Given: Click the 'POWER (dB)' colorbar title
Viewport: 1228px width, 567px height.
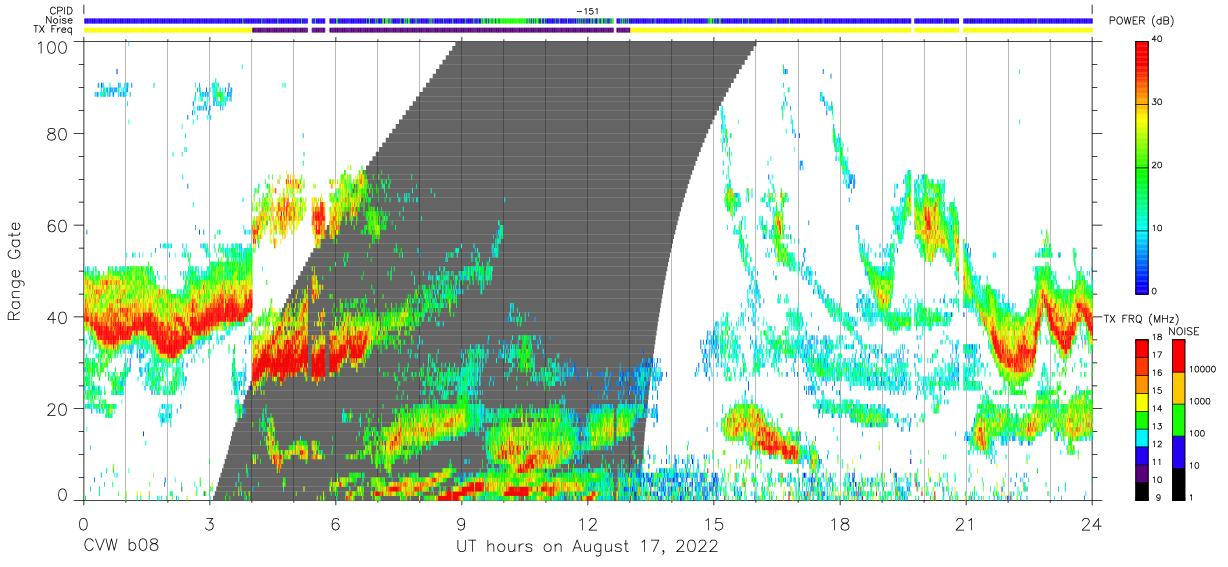Looking at the screenshot, I should pyautogui.click(x=1142, y=22).
